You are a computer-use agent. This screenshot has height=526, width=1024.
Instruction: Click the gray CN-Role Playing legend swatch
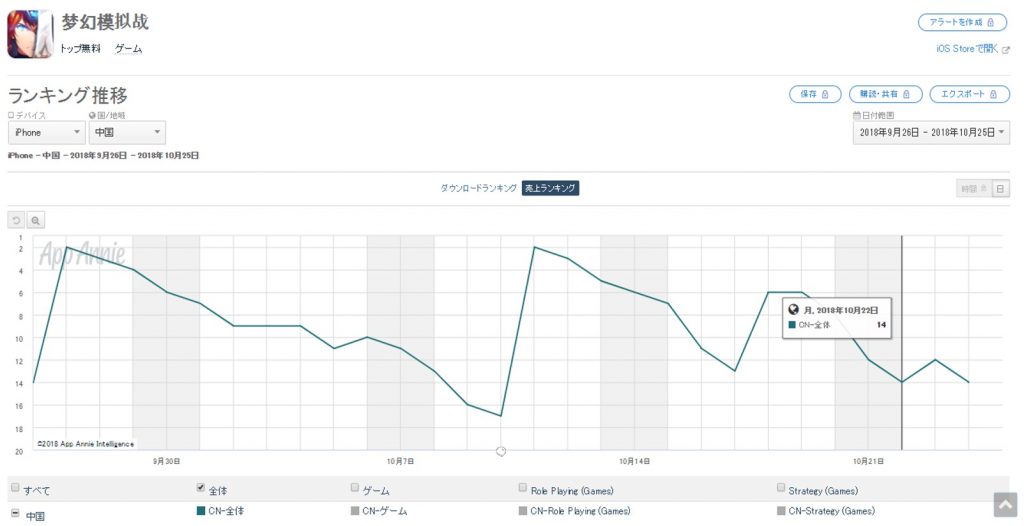(523, 511)
